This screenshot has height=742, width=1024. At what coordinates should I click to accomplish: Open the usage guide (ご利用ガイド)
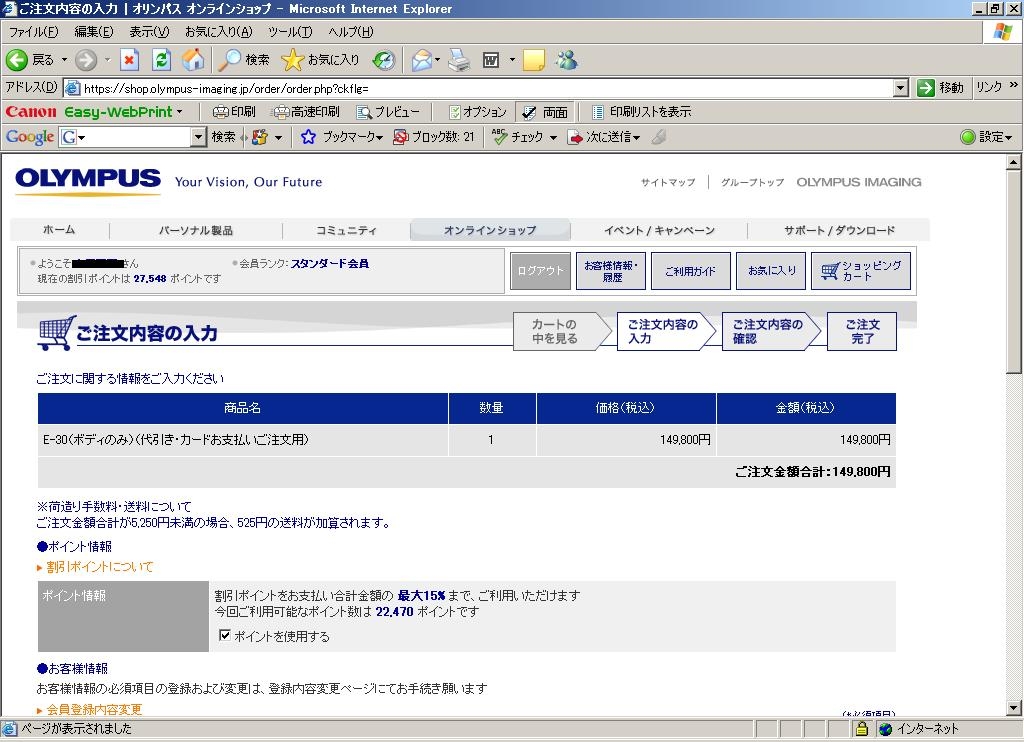coord(690,270)
